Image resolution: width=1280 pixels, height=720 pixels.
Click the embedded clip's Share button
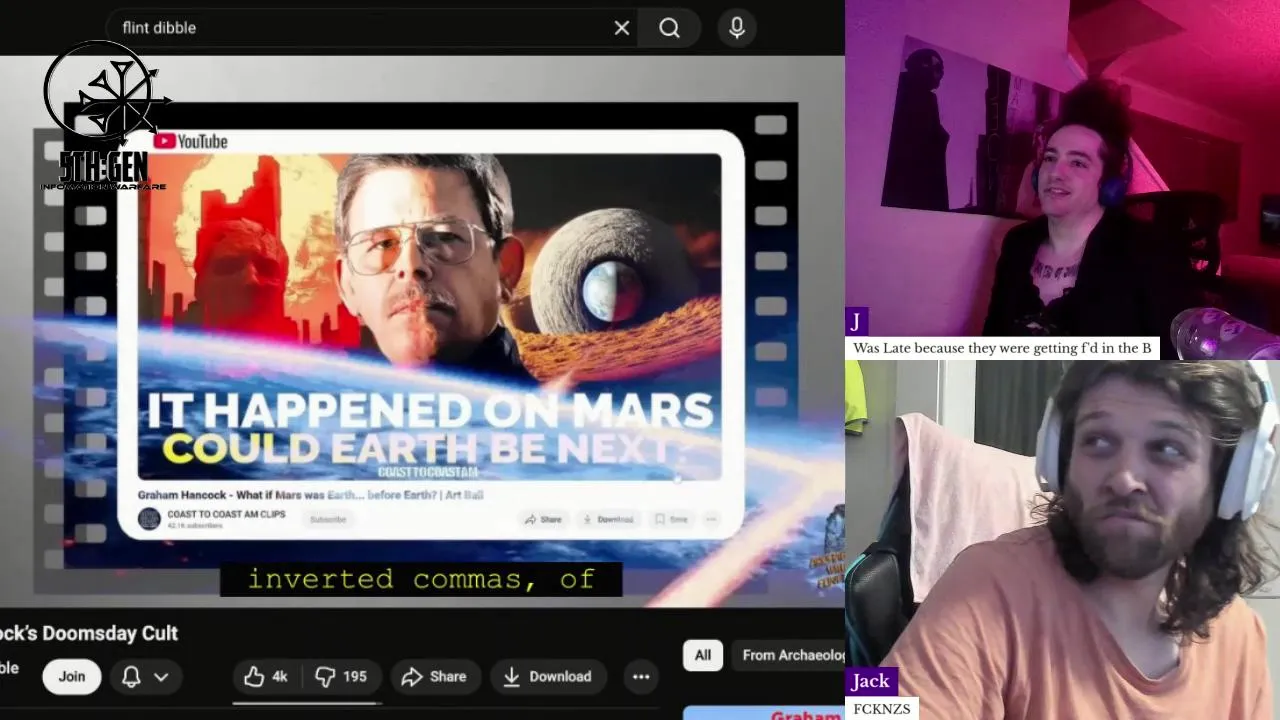pyautogui.click(x=543, y=519)
